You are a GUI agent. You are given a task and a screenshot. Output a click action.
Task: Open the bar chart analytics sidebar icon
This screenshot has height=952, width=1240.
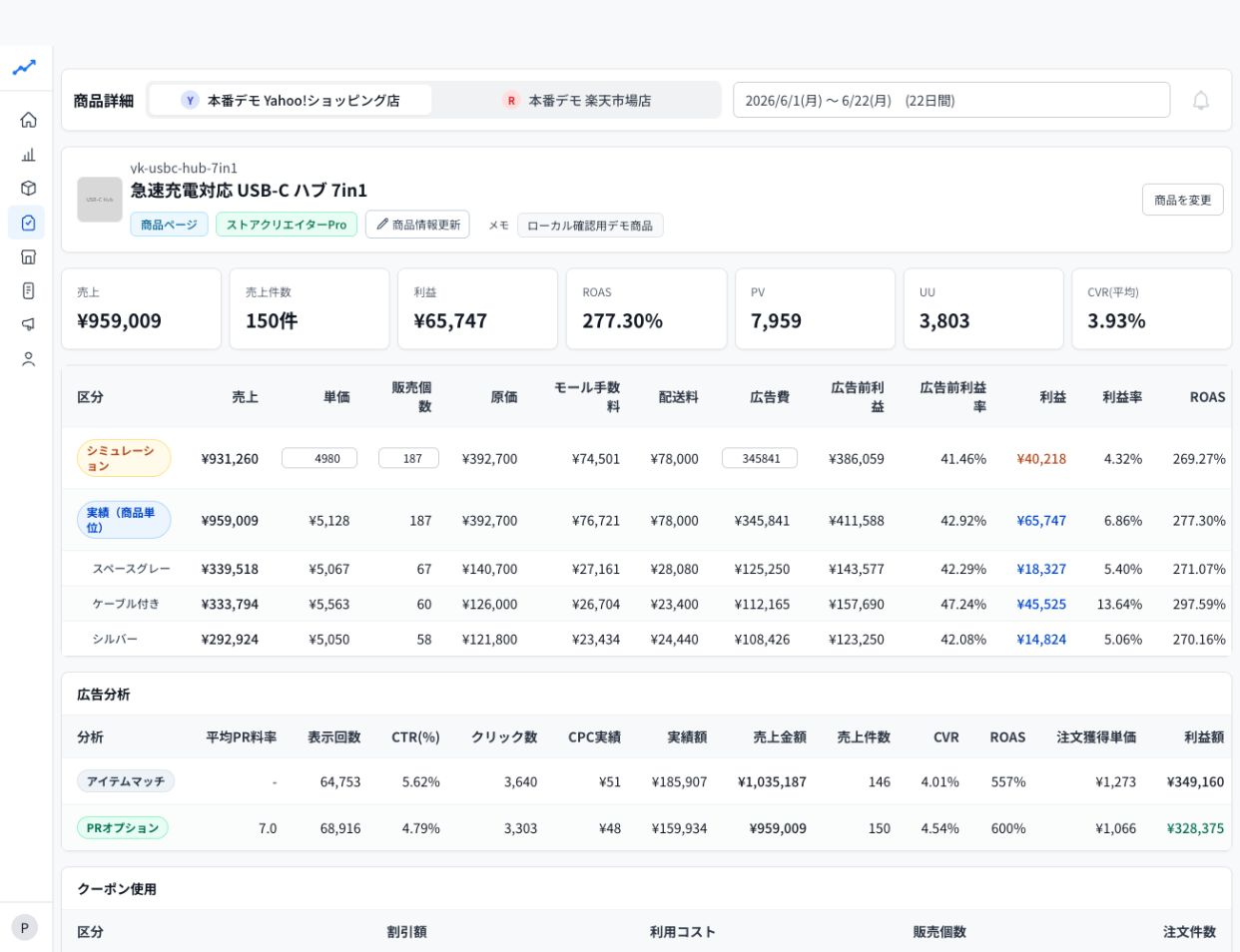pos(28,155)
